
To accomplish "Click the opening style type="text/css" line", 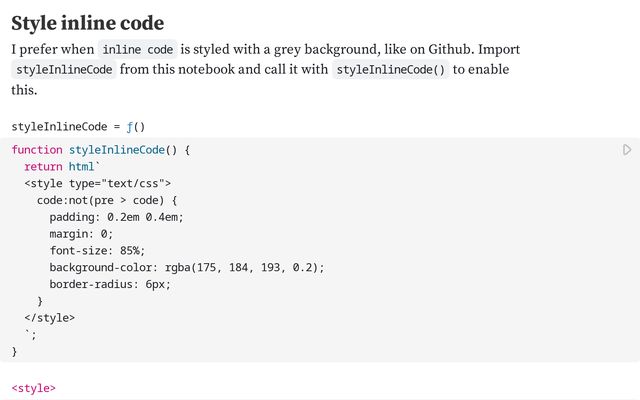I will pos(98,184).
